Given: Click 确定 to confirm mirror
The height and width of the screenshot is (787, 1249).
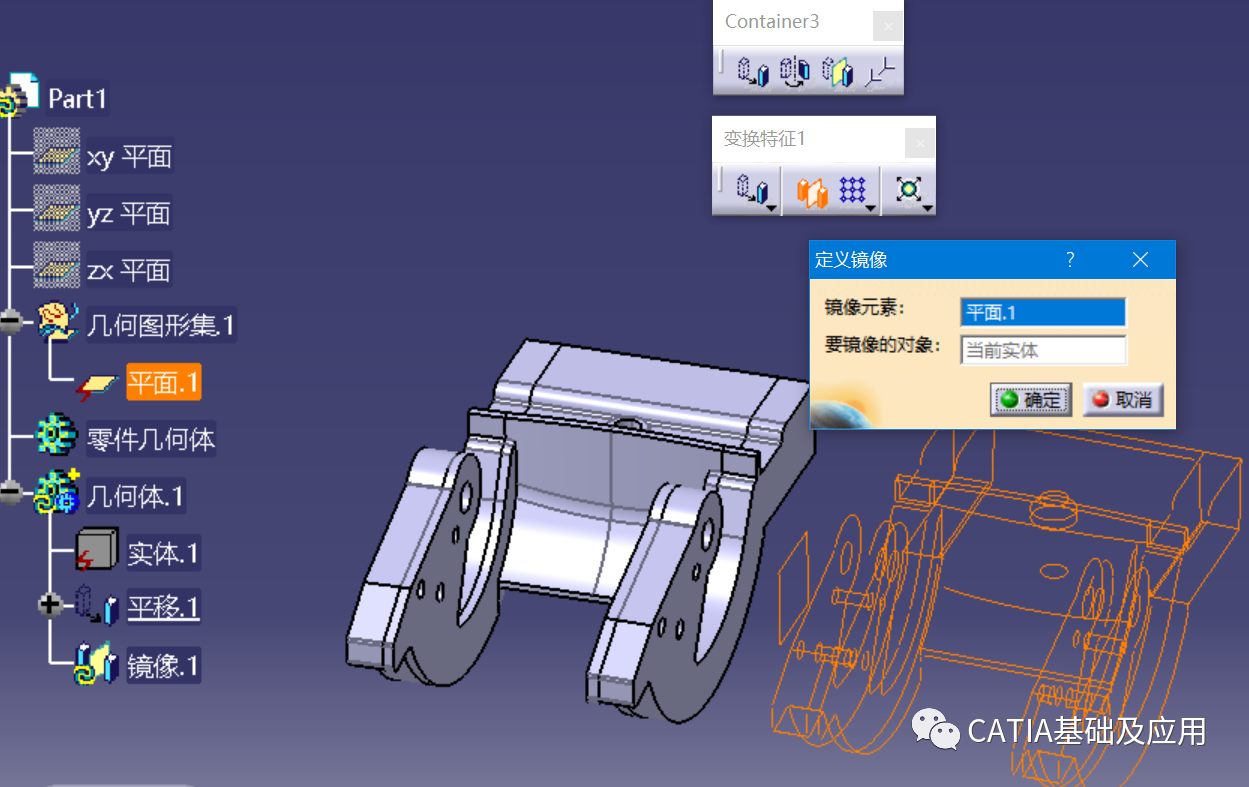Looking at the screenshot, I should [x=1031, y=399].
